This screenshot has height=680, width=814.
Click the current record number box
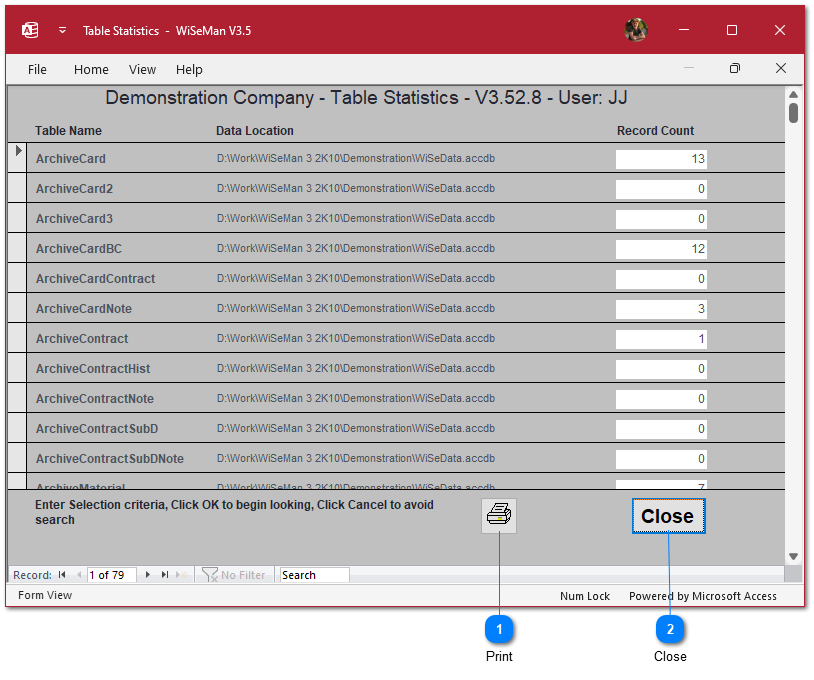111,575
